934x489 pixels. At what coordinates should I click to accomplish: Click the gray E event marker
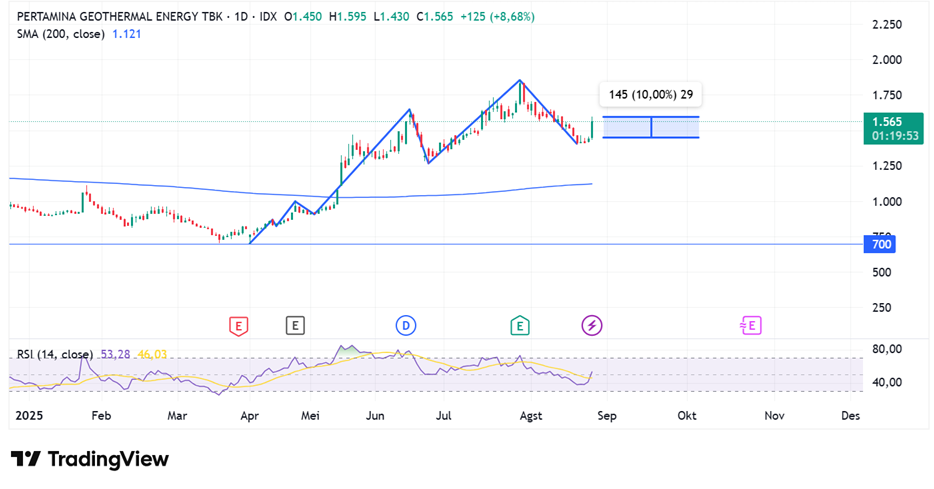tap(294, 325)
